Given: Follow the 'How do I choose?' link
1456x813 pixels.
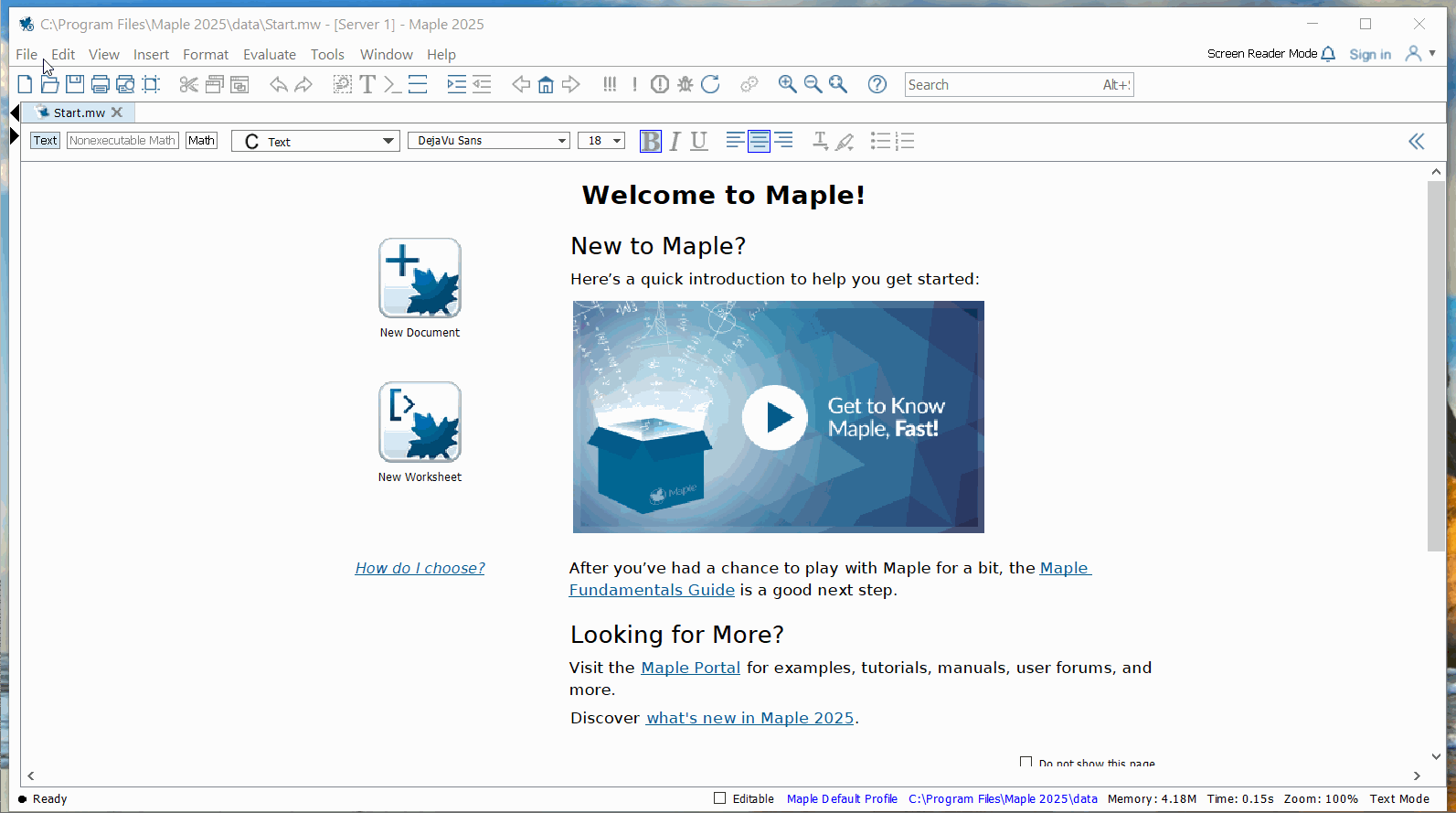Looking at the screenshot, I should [x=420, y=568].
